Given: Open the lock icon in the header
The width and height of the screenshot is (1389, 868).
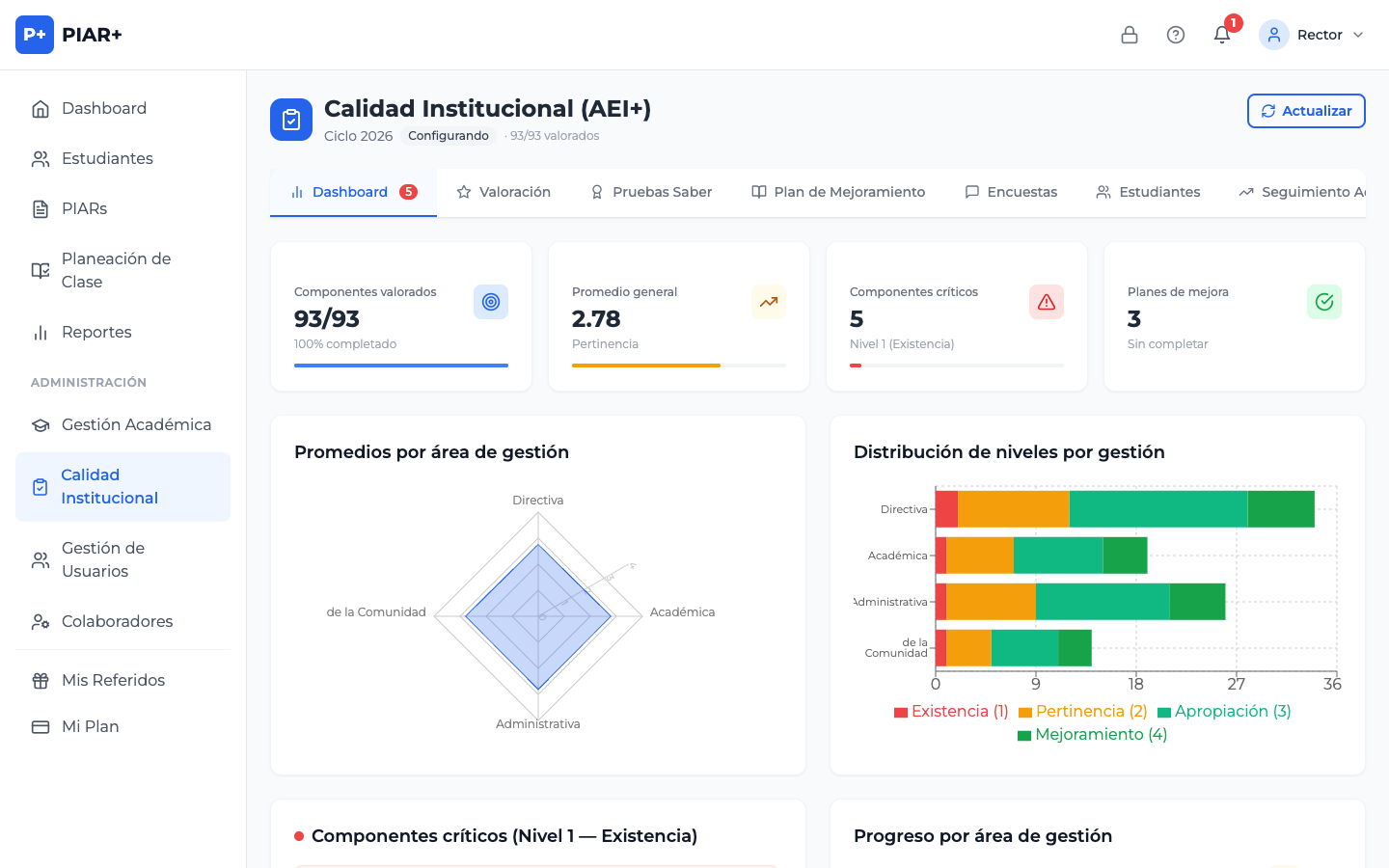Looking at the screenshot, I should click(x=1130, y=35).
